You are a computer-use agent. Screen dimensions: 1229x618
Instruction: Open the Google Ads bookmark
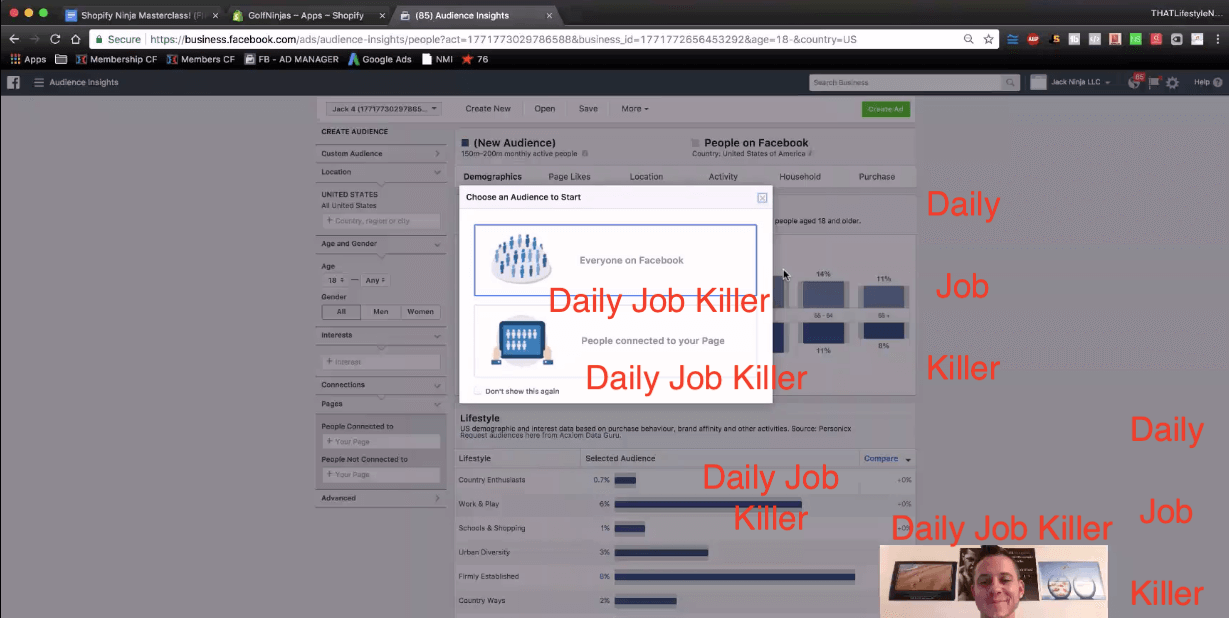pyautogui.click(x=381, y=59)
